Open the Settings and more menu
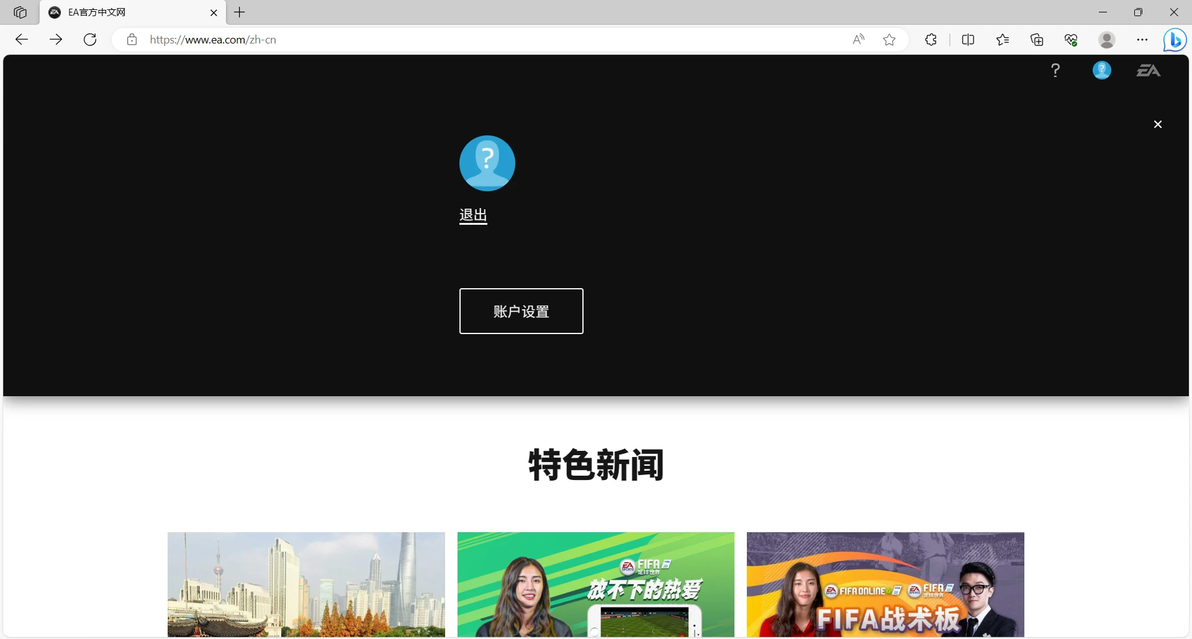The width and height of the screenshot is (1192, 639). pyautogui.click(x=1142, y=40)
